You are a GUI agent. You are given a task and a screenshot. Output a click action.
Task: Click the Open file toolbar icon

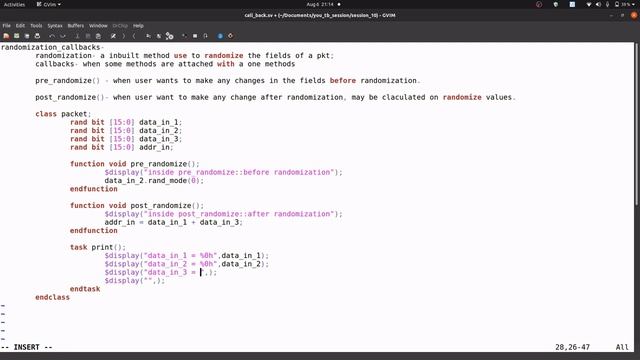coord(6,36)
